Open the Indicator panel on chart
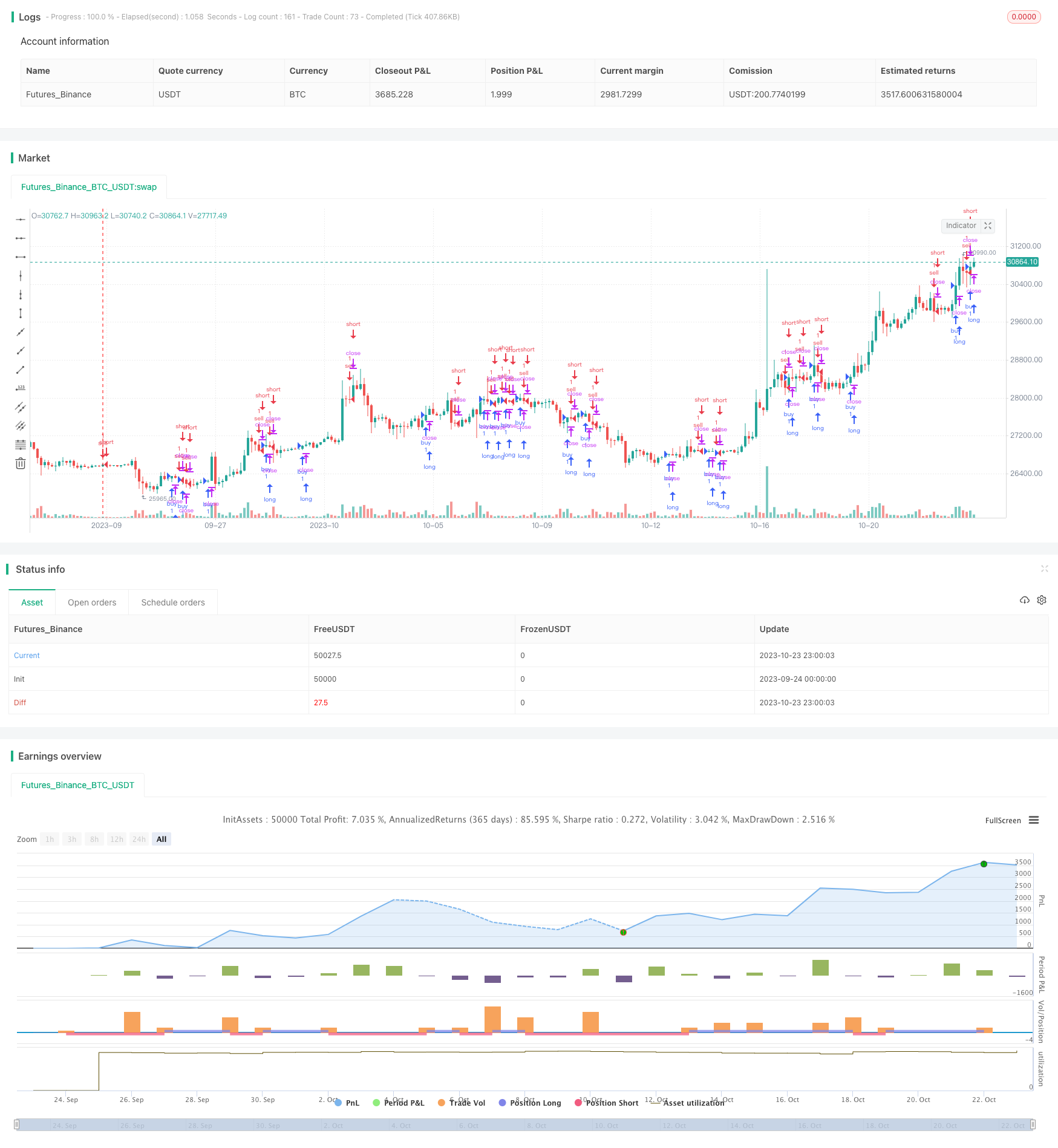1058x1148 pixels. point(961,226)
